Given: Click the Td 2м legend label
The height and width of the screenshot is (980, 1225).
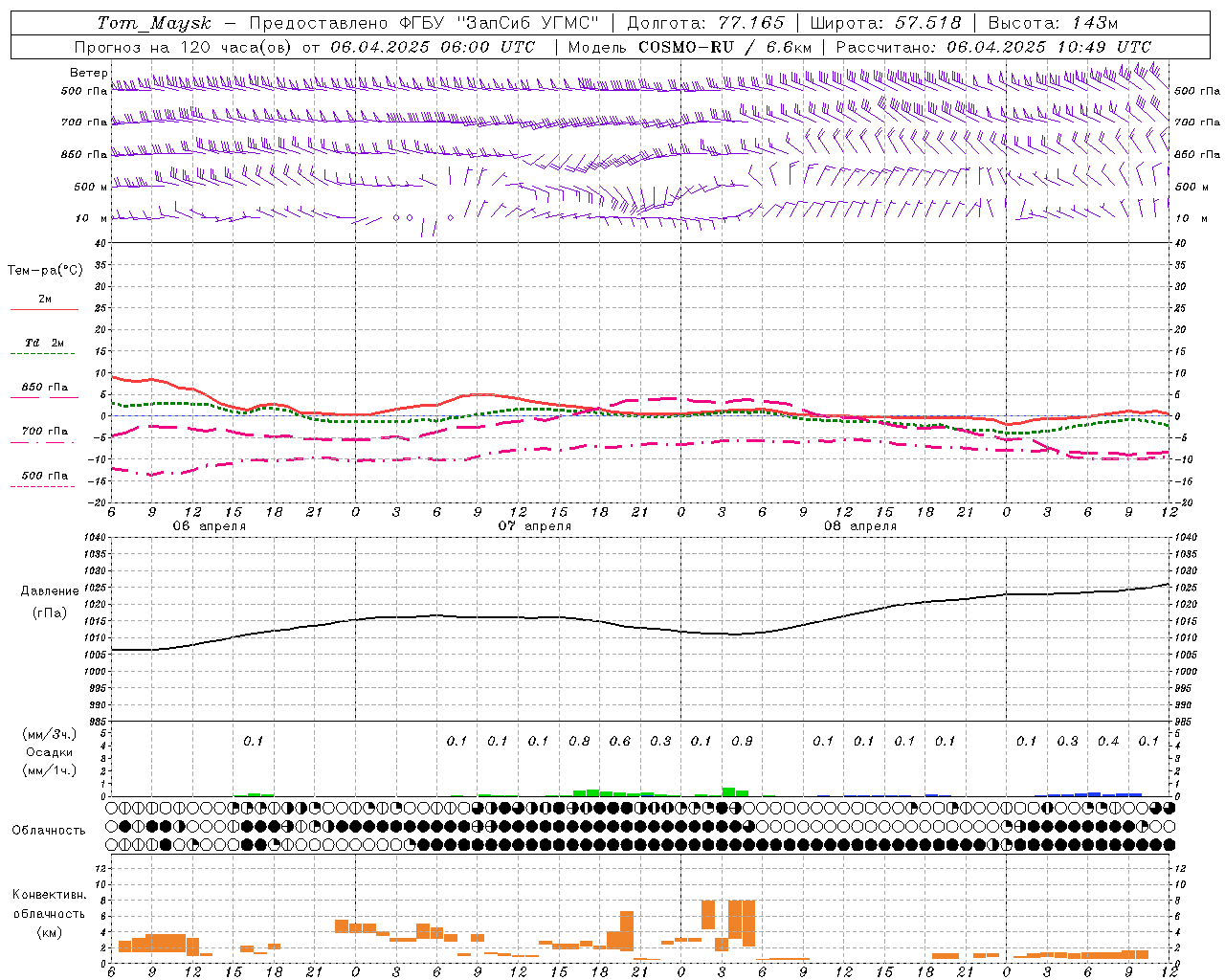Looking at the screenshot, I should 44,343.
